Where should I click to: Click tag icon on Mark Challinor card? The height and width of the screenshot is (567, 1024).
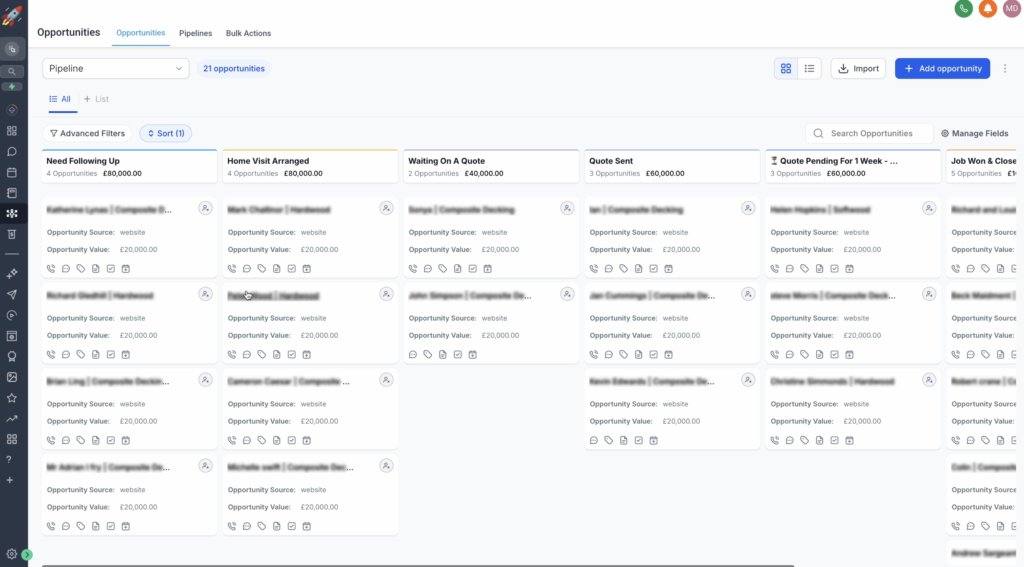coord(262,268)
